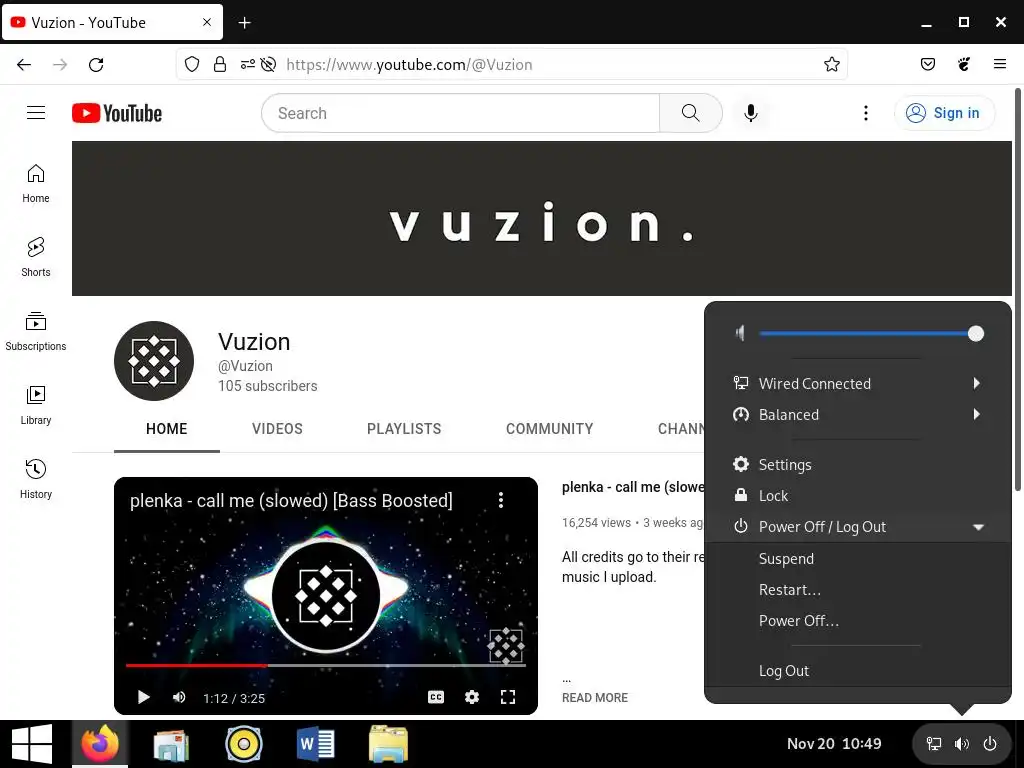Open the Firefox application menu

click(x=999, y=64)
